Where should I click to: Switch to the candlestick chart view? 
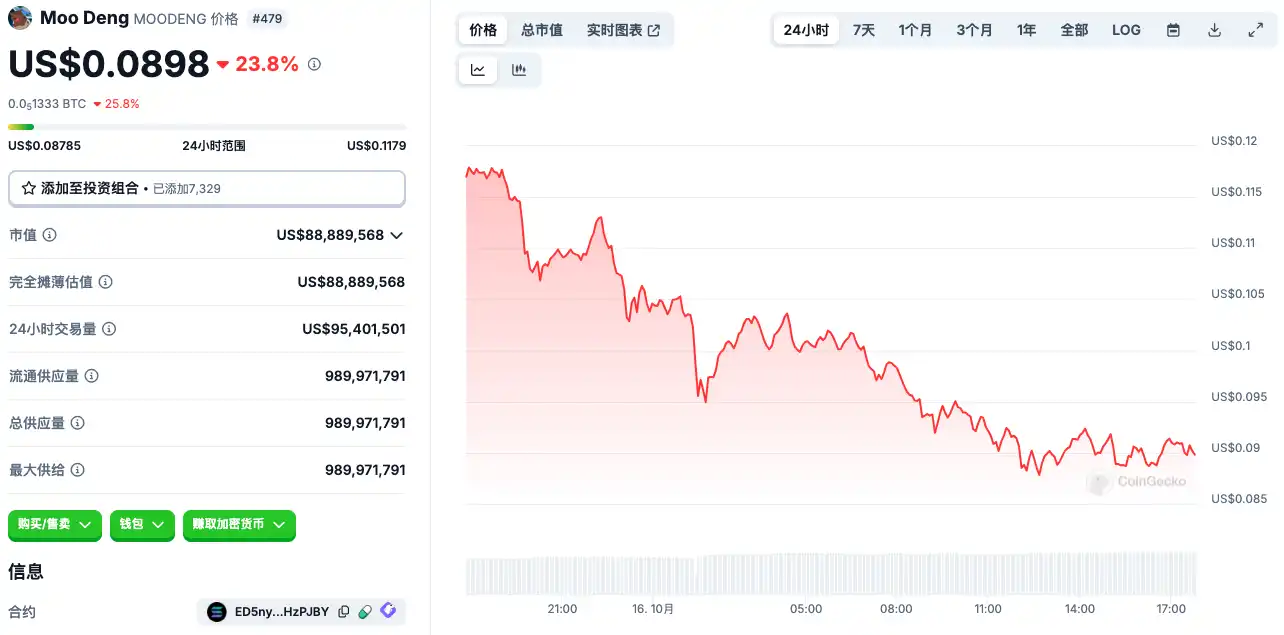(519, 70)
